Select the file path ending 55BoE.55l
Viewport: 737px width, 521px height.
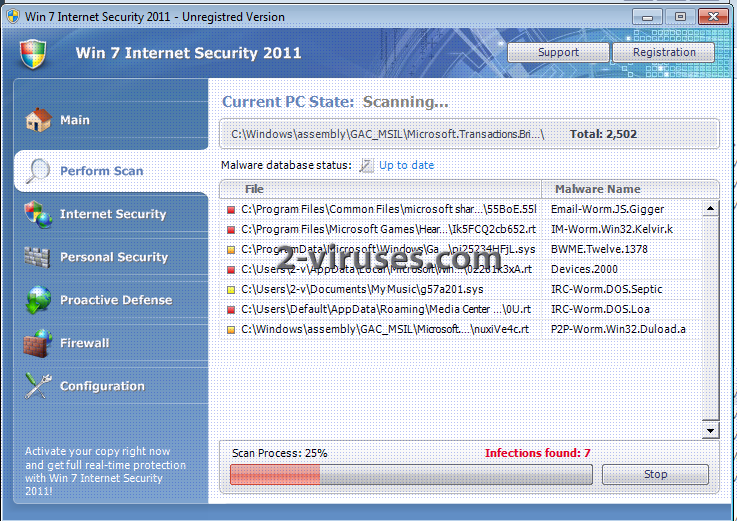(389, 209)
